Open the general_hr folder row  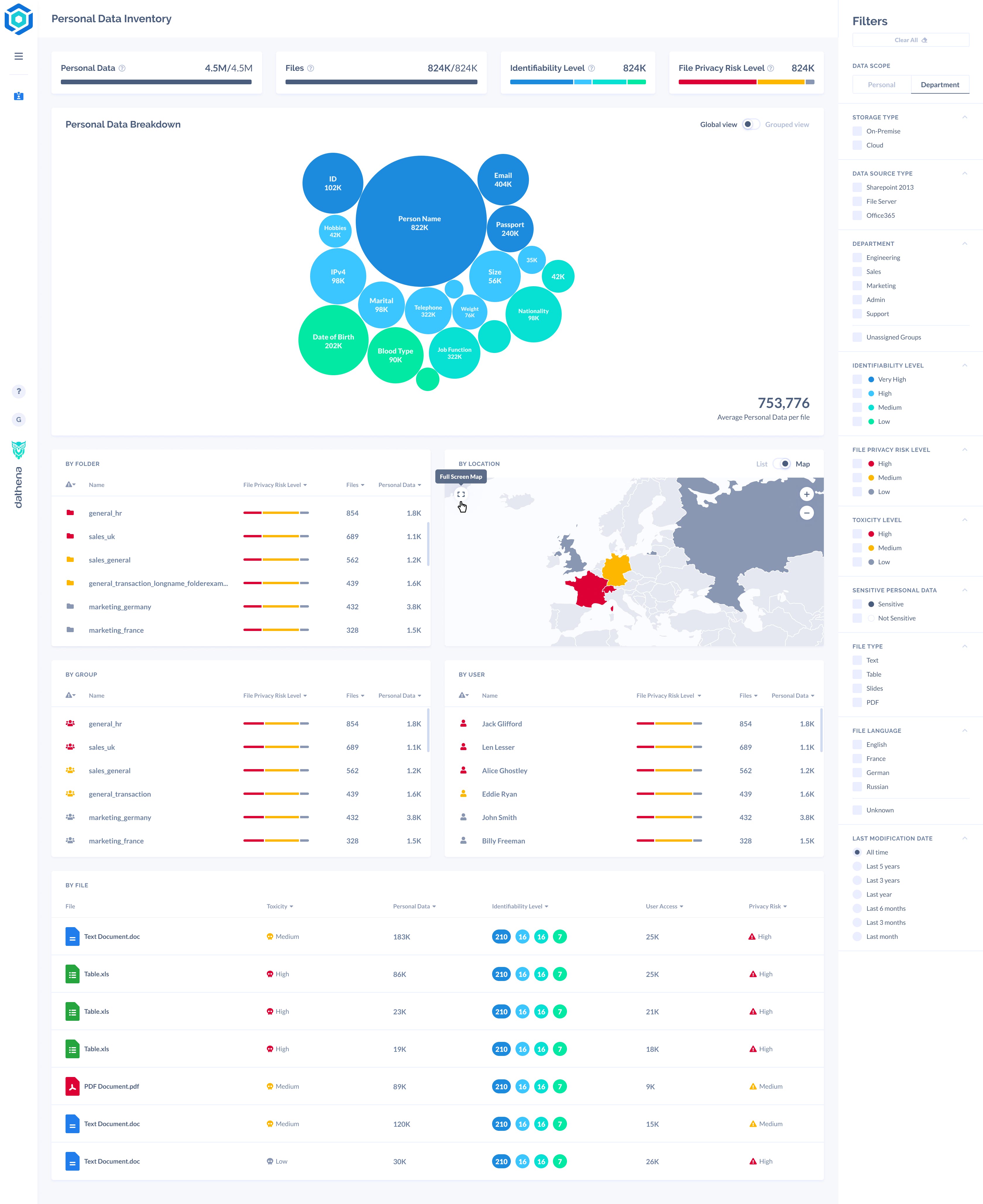(105, 514)
